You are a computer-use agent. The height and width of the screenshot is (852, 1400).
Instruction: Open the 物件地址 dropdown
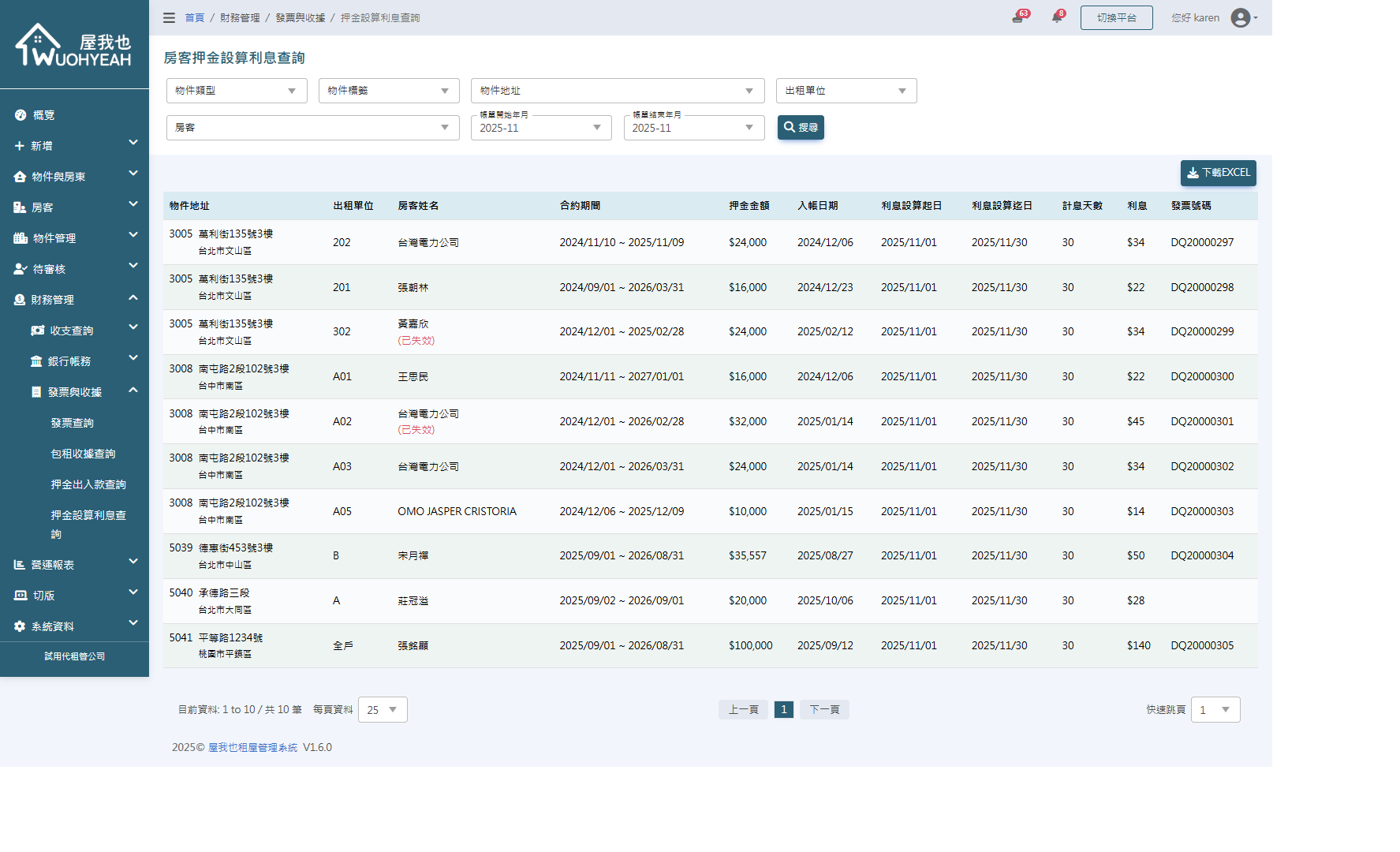tap(617, 91)
